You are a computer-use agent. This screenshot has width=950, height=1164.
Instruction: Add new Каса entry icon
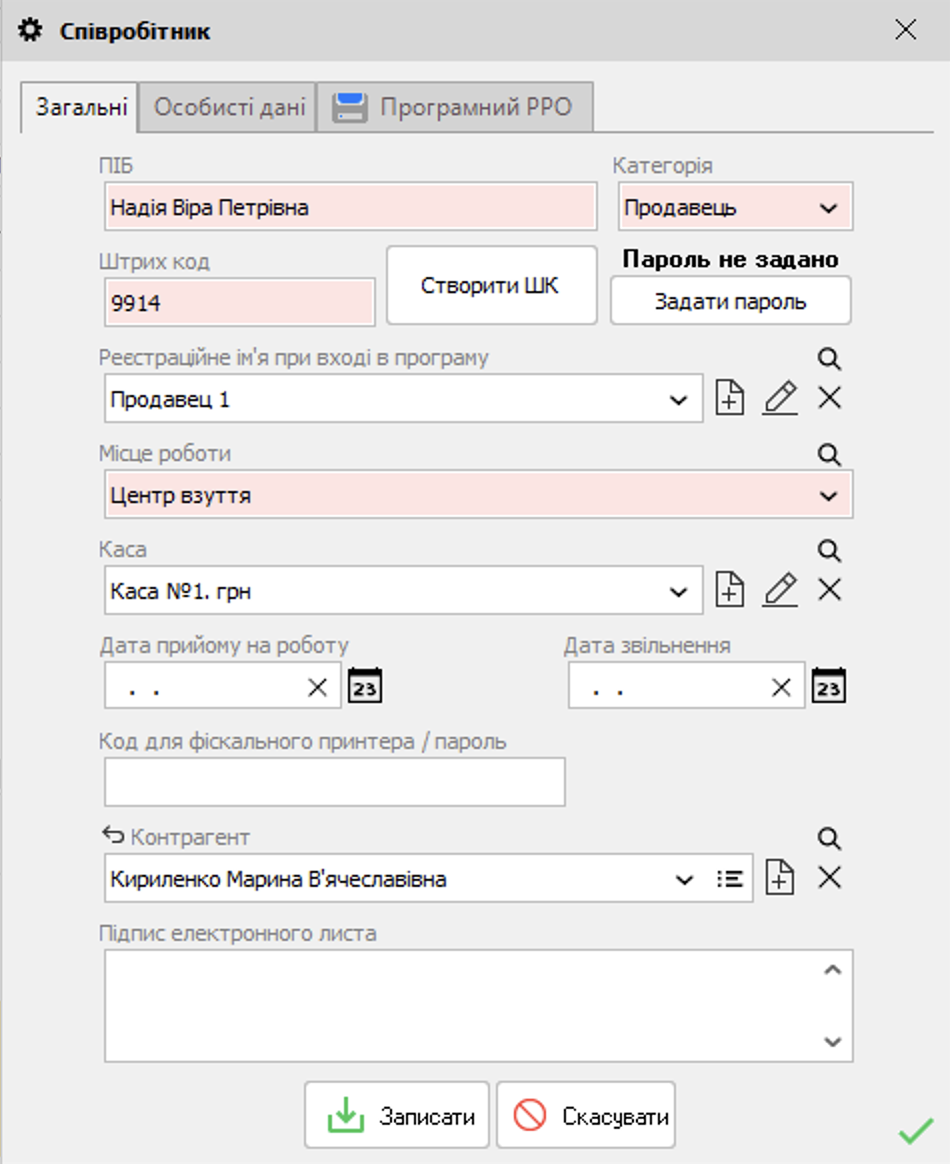730,589
